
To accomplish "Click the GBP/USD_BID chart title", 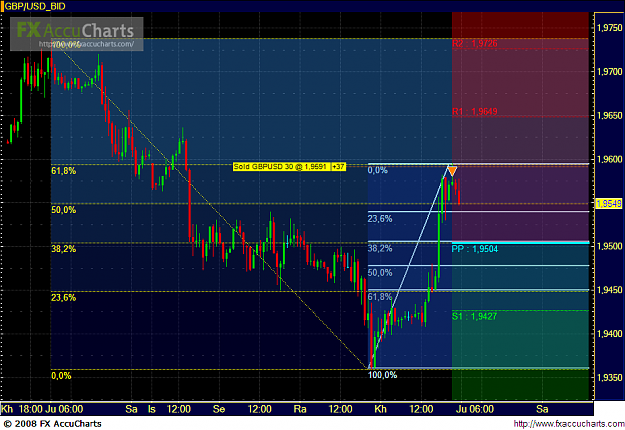I will [x=35, y=6].
